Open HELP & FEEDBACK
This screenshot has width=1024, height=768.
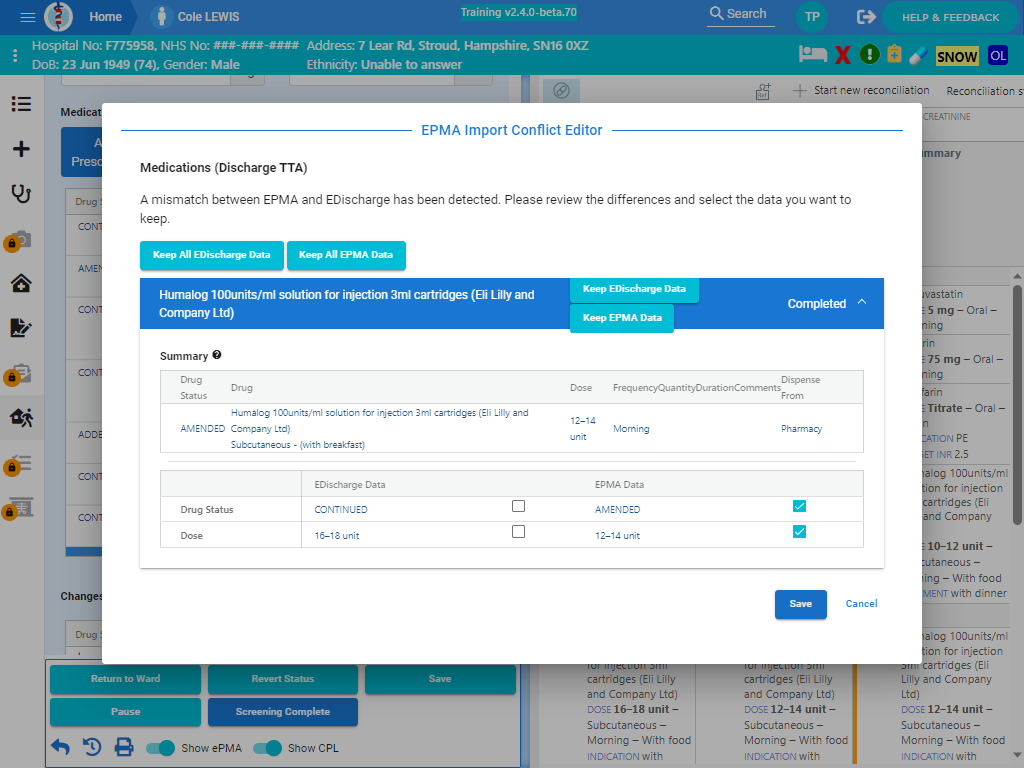tap(950, 18)
